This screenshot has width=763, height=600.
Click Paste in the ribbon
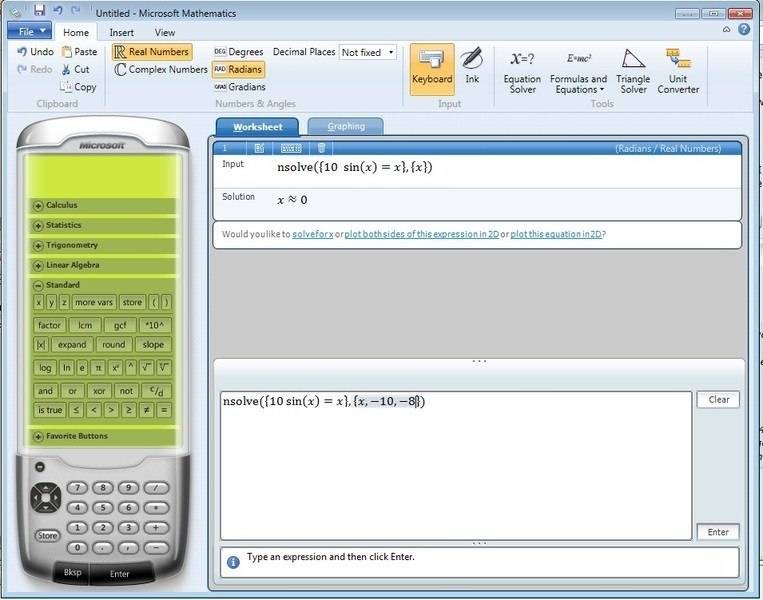click(x=79, y=52)
